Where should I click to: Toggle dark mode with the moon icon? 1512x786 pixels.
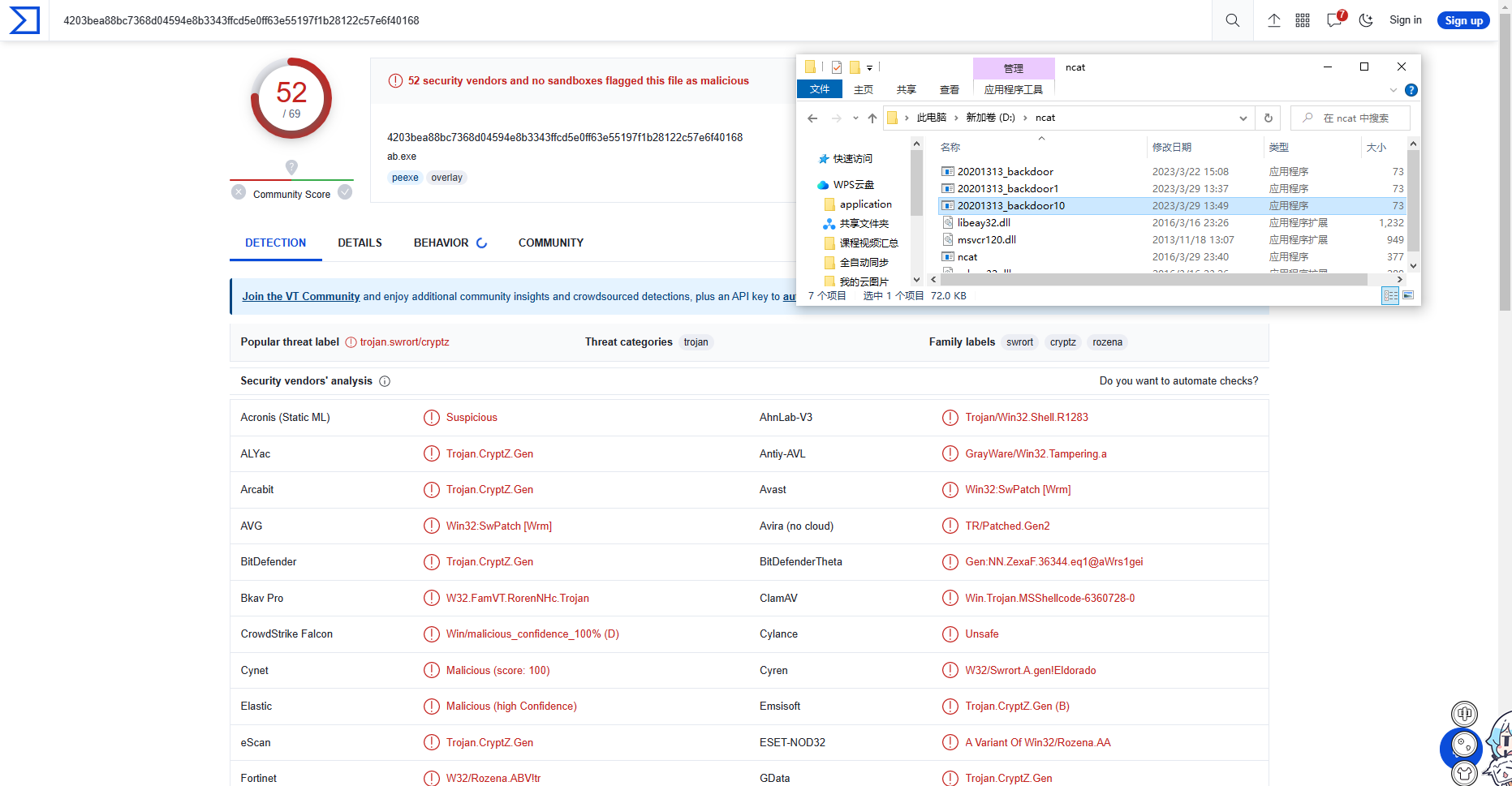(1366, 20)
